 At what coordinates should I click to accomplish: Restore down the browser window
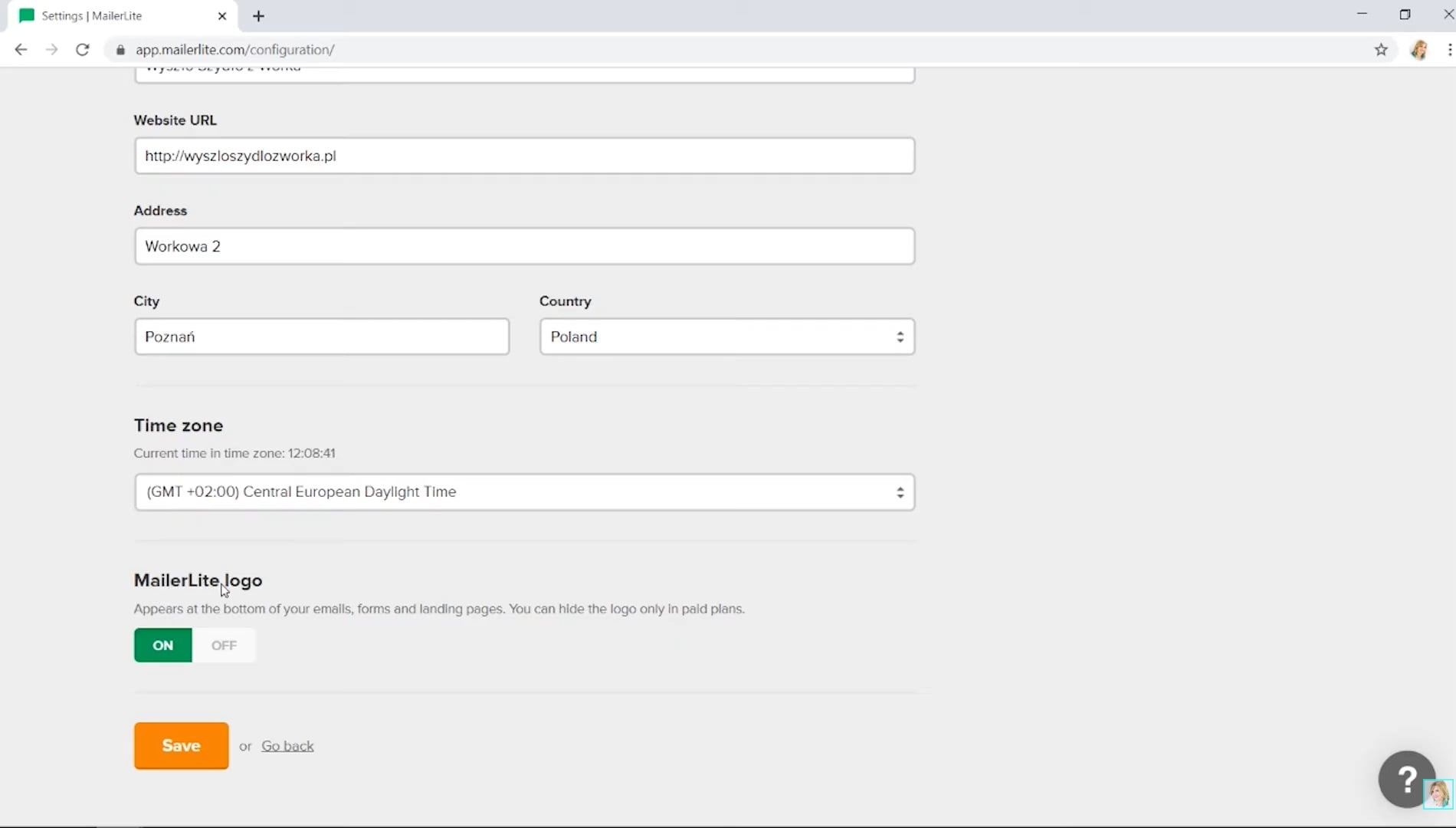1405,15
